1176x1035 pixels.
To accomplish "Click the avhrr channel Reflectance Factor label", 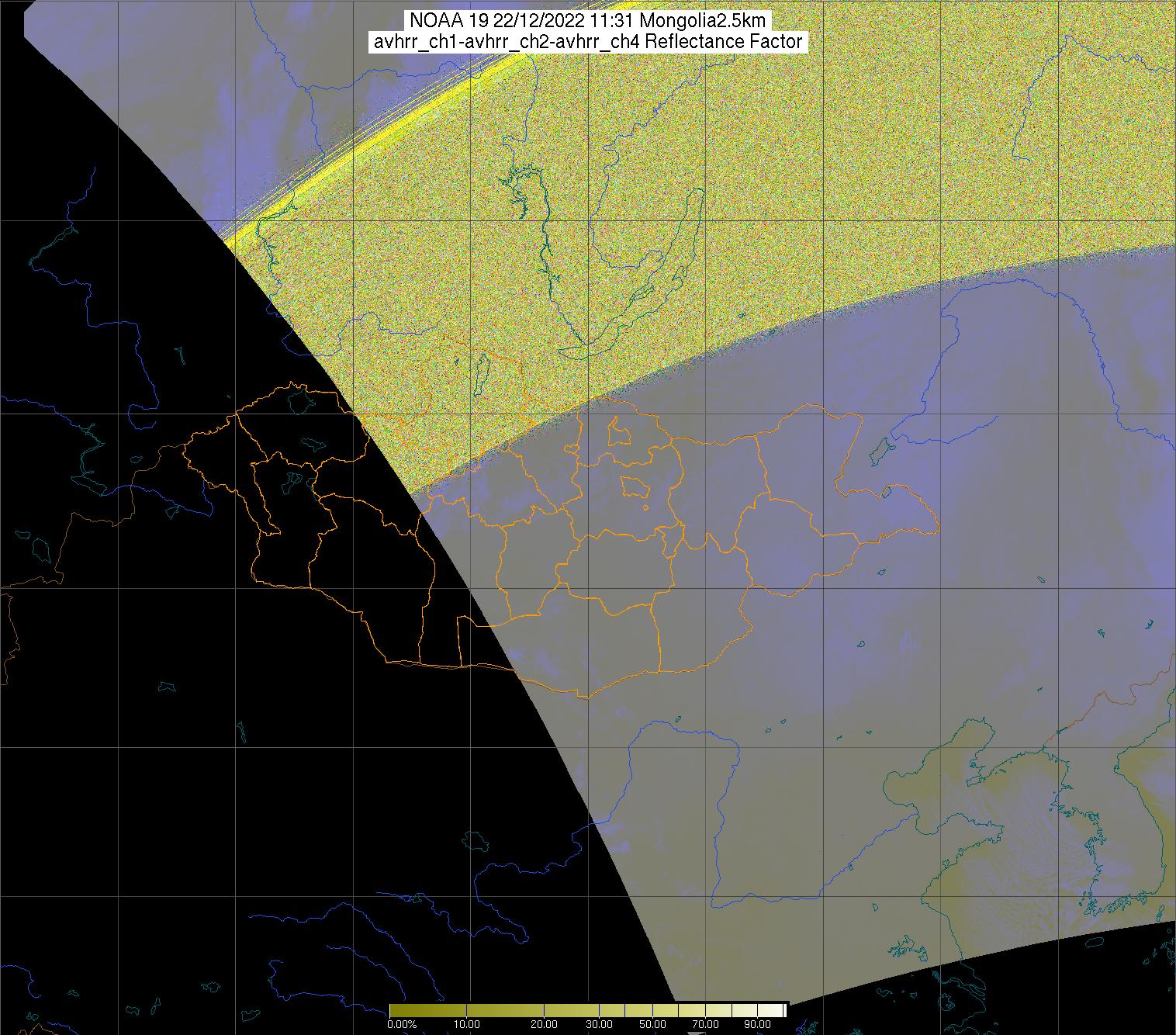I will pos(587,42).
